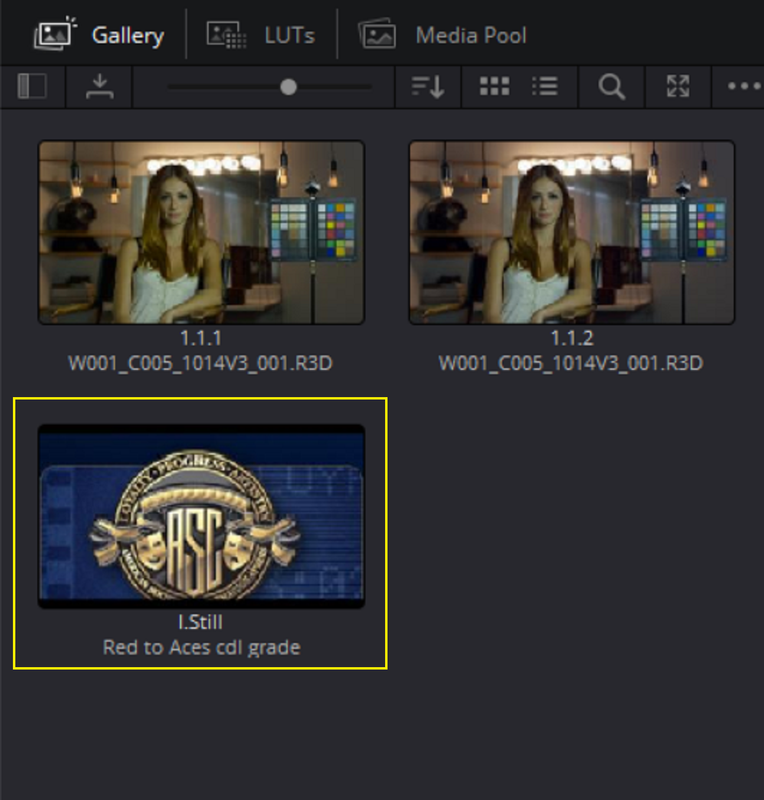
Task: Select still 1.1.2 thumbnail
Action: [572, 232]
